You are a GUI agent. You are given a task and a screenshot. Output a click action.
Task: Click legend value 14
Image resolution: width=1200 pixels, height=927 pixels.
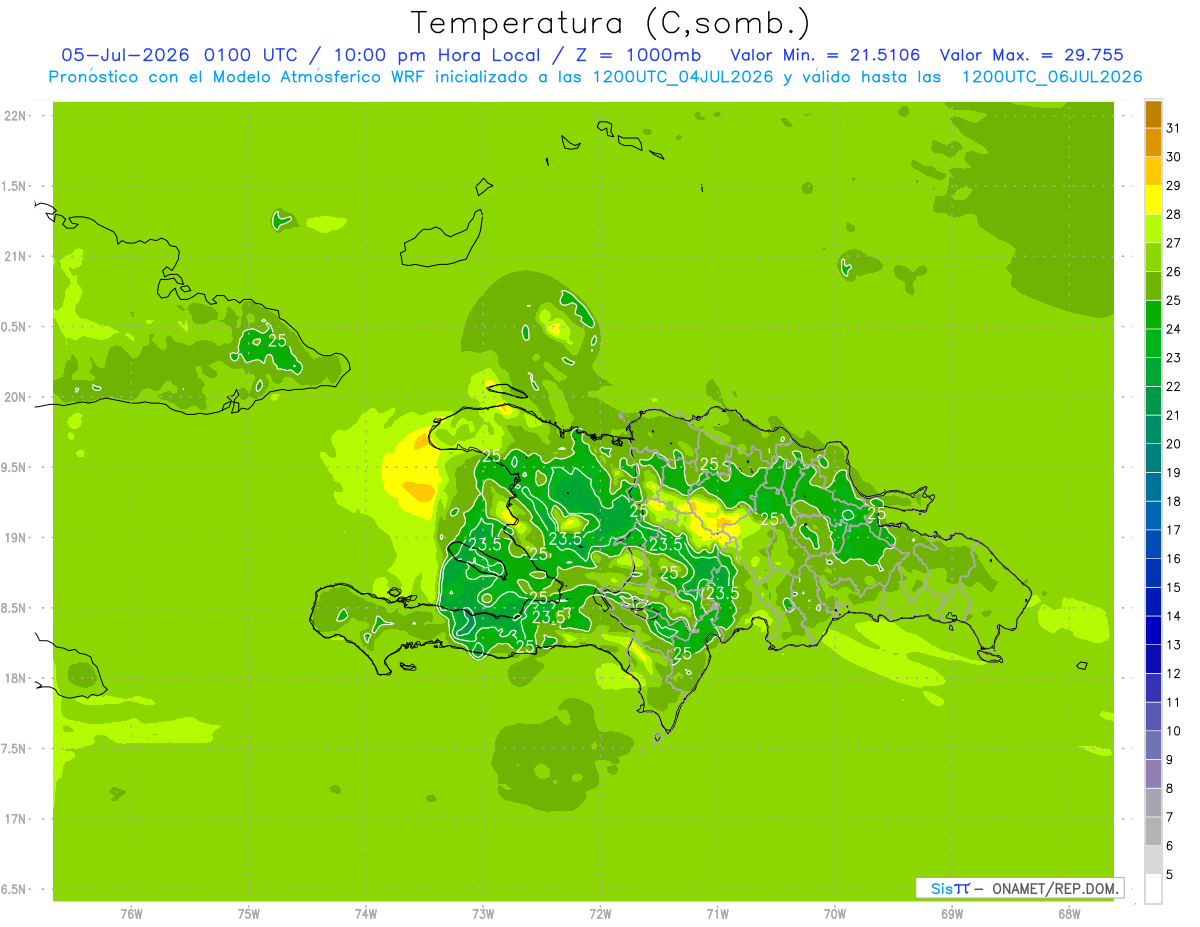[x=1174, y=616]
